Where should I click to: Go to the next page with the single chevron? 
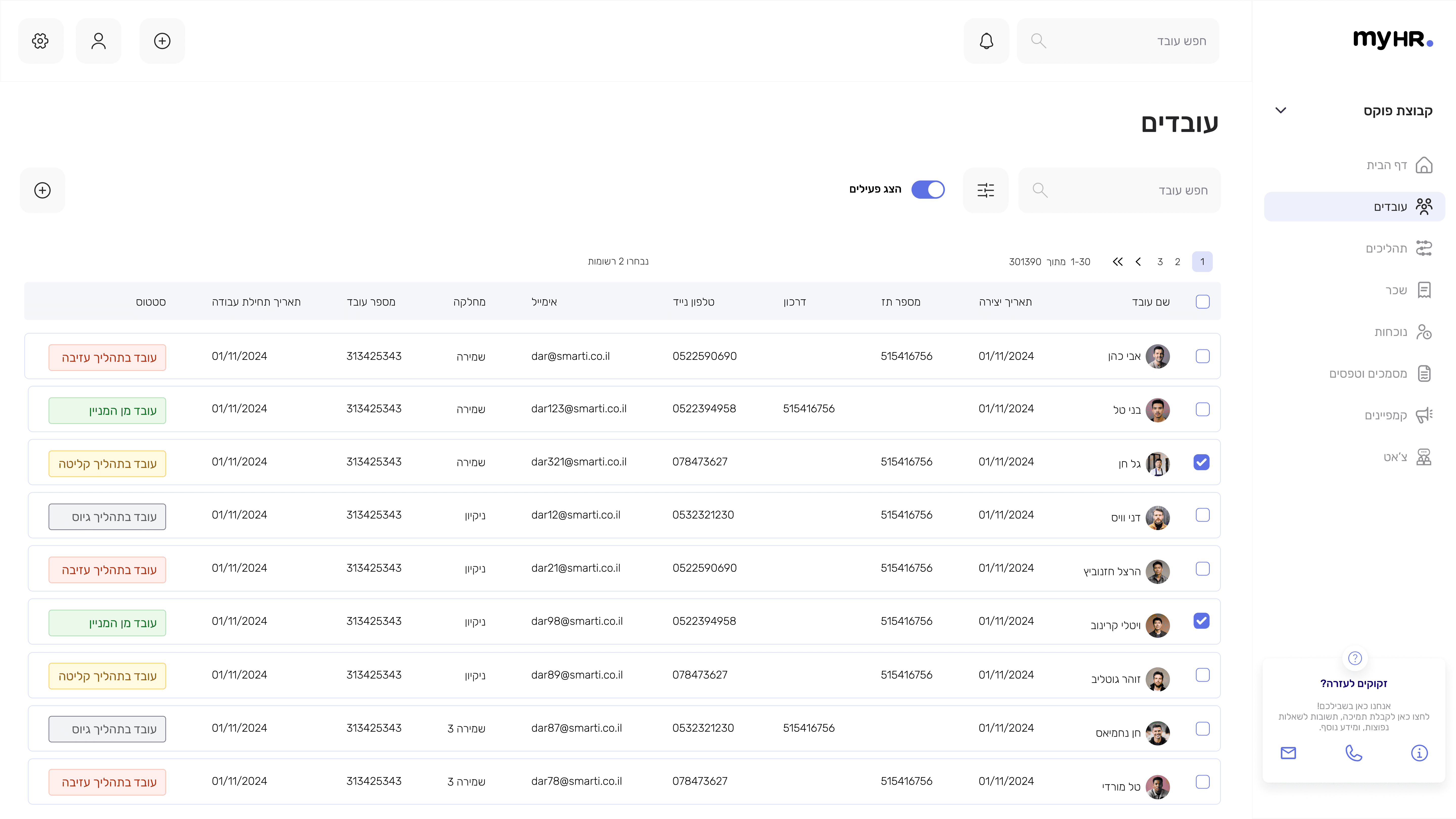pyautogui.click(x=1138, y=262)
